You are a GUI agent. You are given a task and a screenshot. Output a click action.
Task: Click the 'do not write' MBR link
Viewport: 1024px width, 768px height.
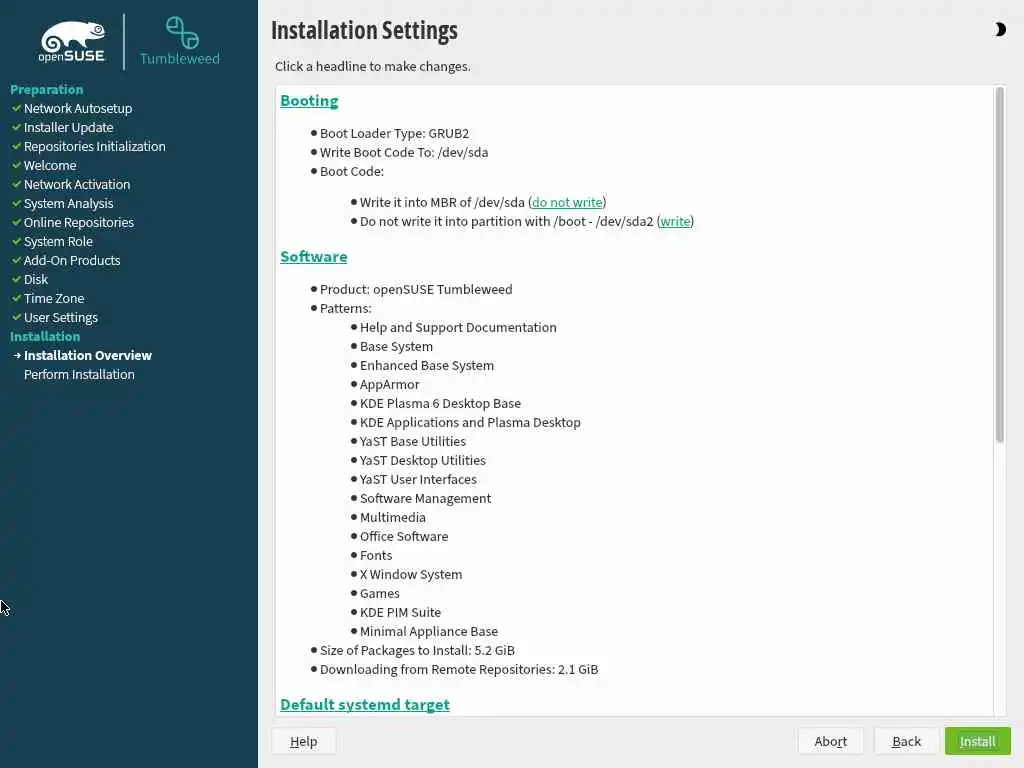click(x=567, y=202)
